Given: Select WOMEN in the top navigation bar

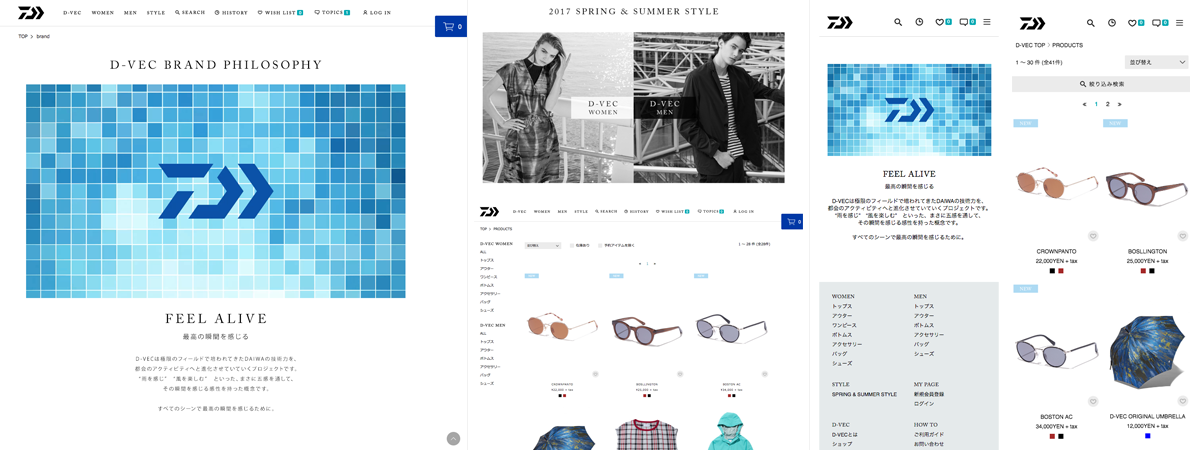Looking at the screenshot, I should pyautogui.click(x=103, y=13).
